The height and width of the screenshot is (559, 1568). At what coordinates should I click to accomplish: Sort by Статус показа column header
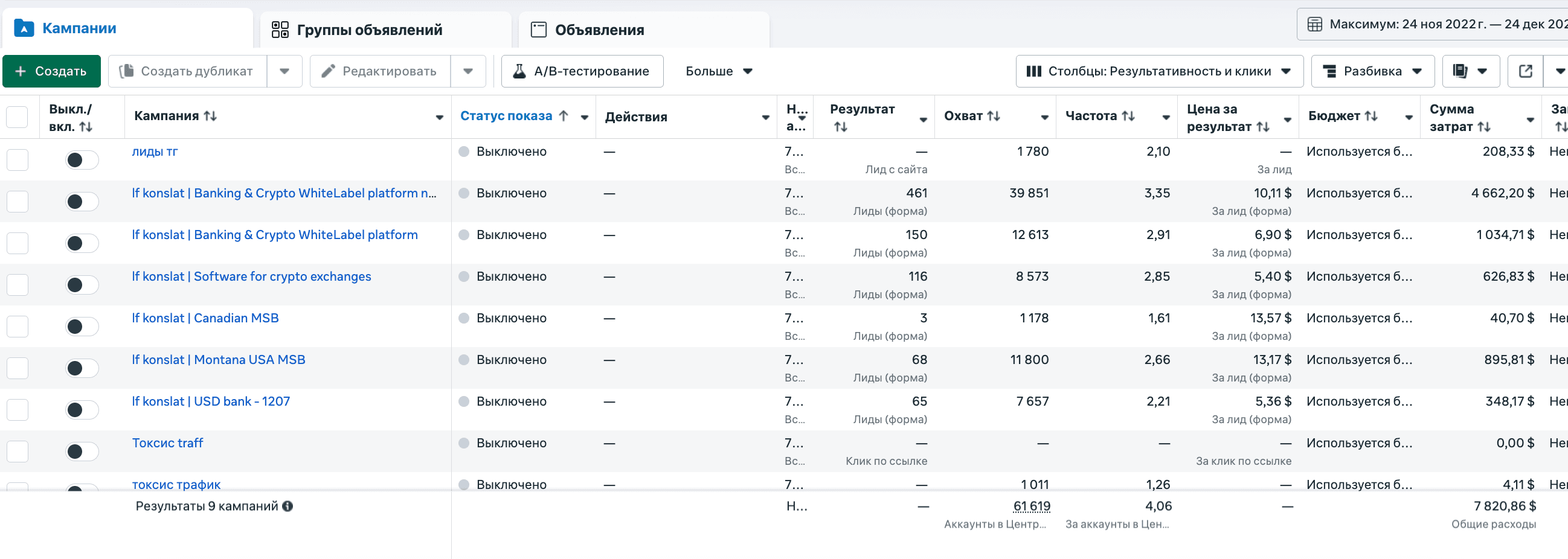pyautogui.click(x=506, y=115)
